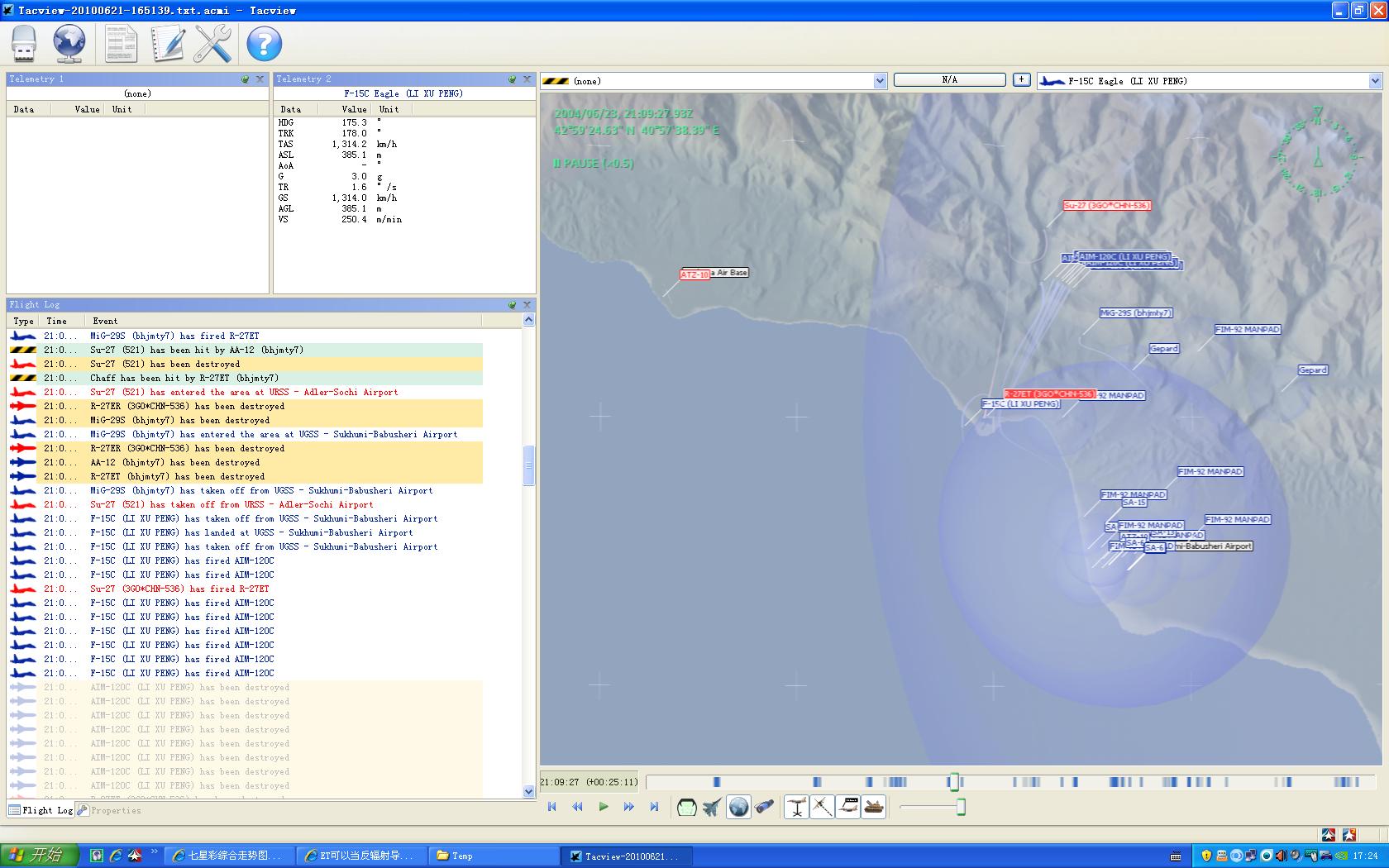Click the Telemetry 2 panel green pin icon

[512, 79]
